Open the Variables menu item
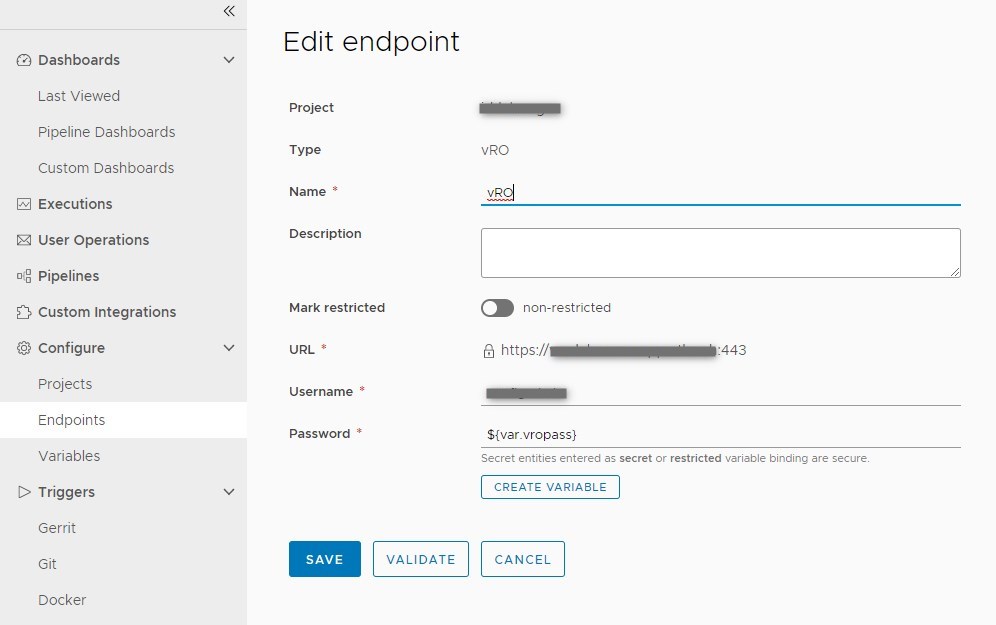This screenshot has height=625, width=996. coord(69,456)
